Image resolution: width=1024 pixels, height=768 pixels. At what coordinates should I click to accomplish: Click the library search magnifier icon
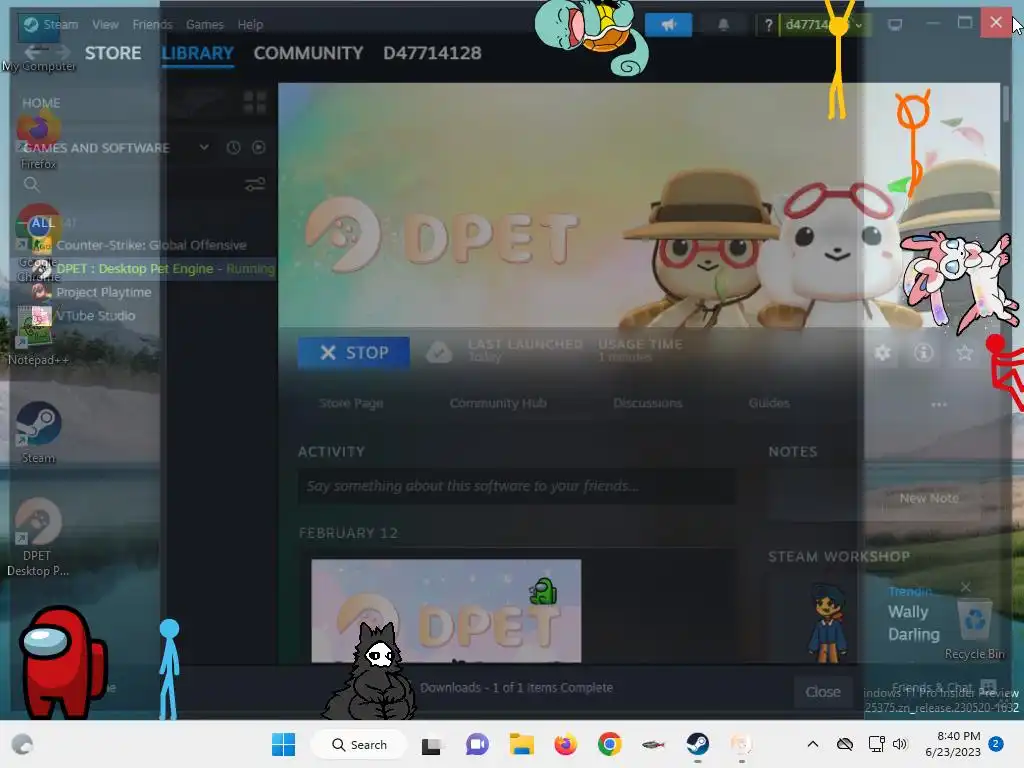pos(31,185)
